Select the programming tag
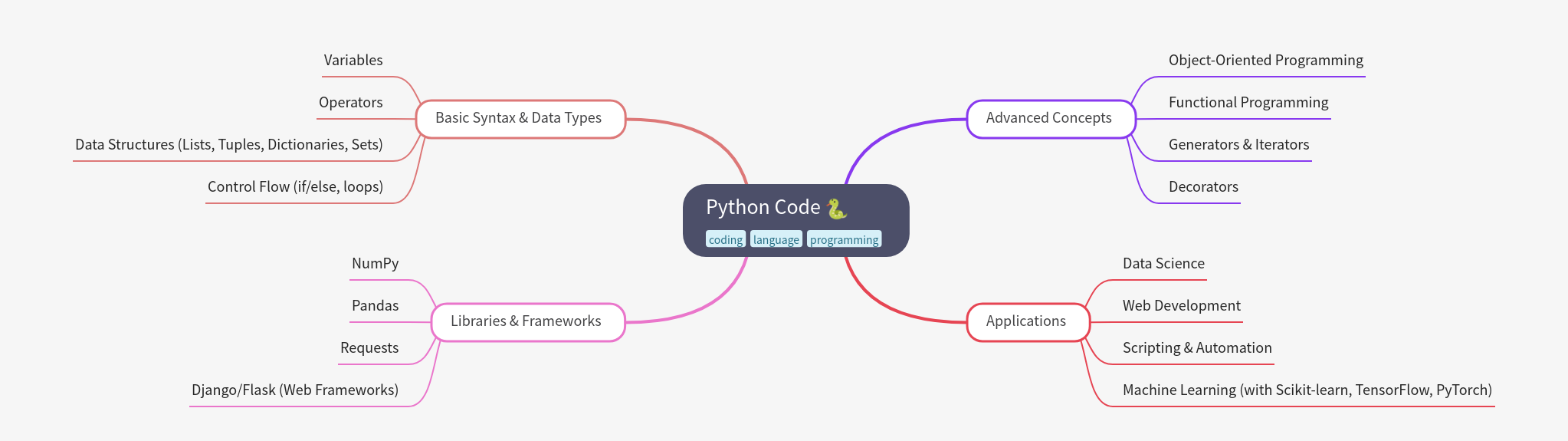The image size is (1568, 441). pos(844,239)
